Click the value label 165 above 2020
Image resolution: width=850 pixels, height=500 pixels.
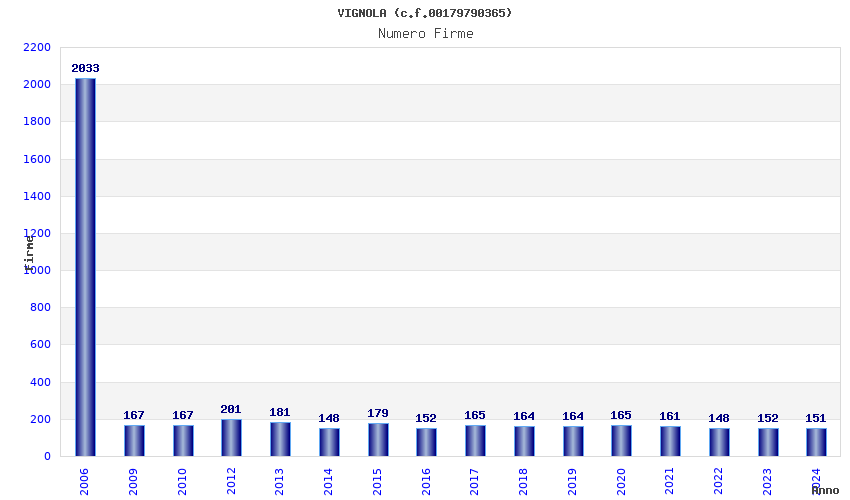pos(621,415)
